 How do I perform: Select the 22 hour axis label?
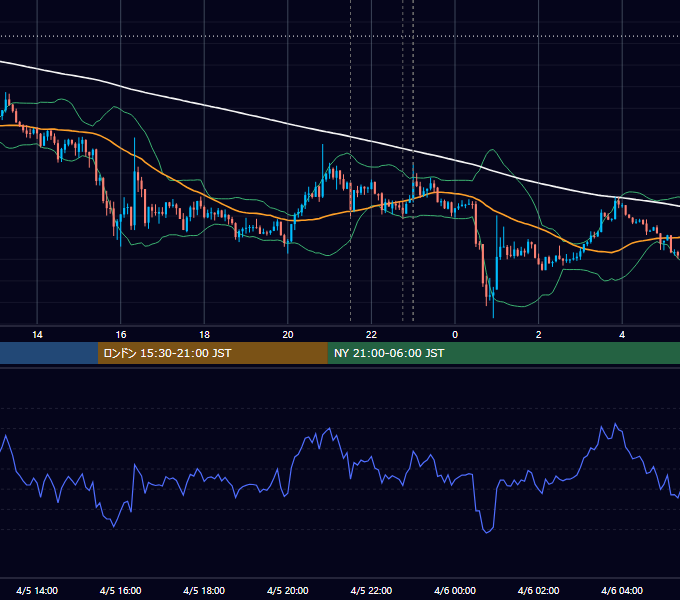371,335
